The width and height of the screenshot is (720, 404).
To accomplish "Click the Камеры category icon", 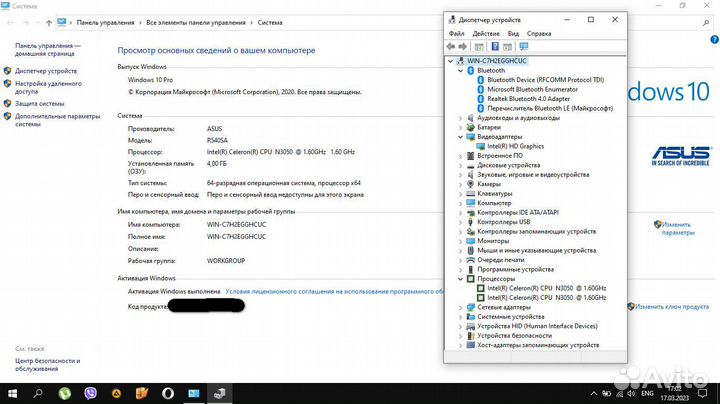I will (x=470, y=184).
